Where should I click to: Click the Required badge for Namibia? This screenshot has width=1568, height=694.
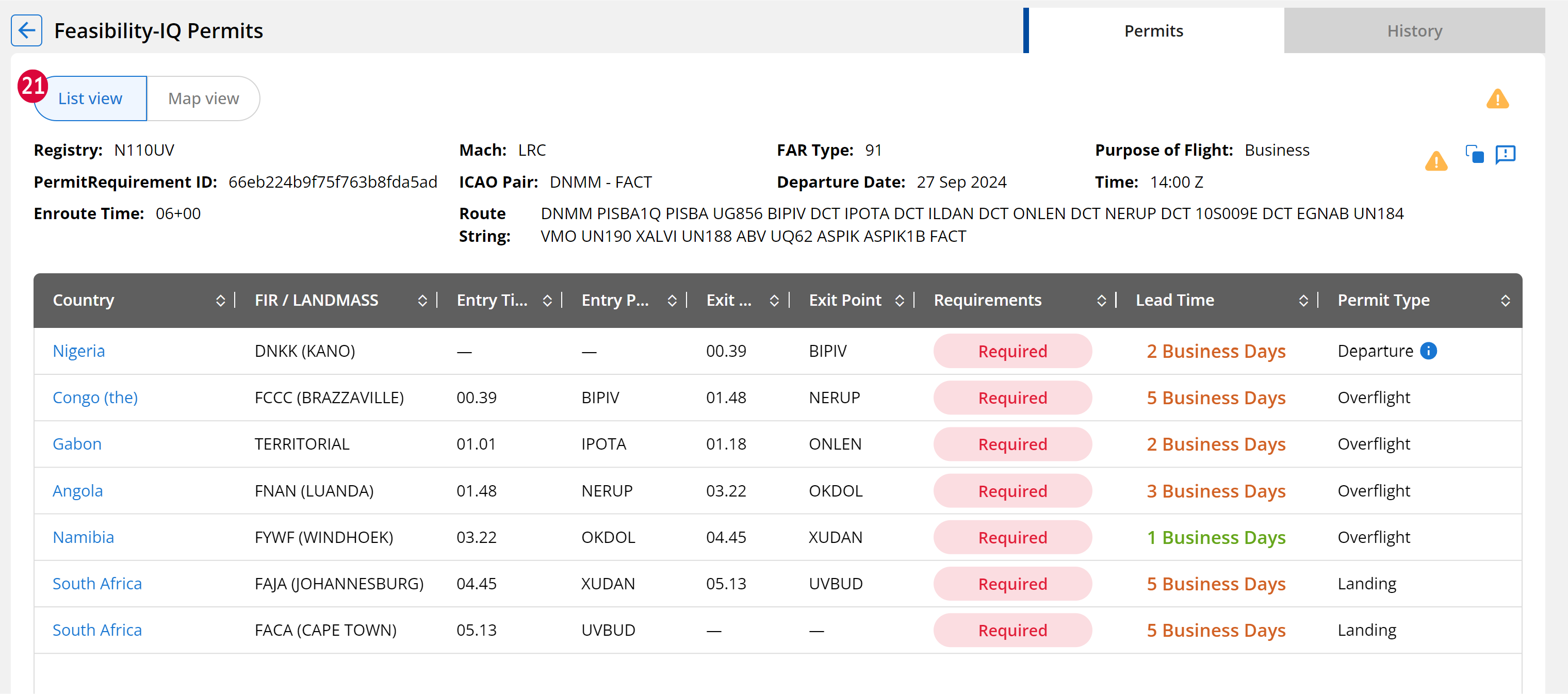(x=1012, y=537)
